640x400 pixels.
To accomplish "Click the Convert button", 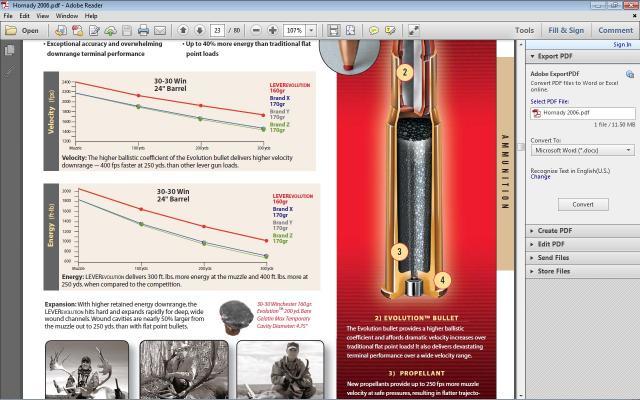I will pyautogui.click(x=583, y=204).
